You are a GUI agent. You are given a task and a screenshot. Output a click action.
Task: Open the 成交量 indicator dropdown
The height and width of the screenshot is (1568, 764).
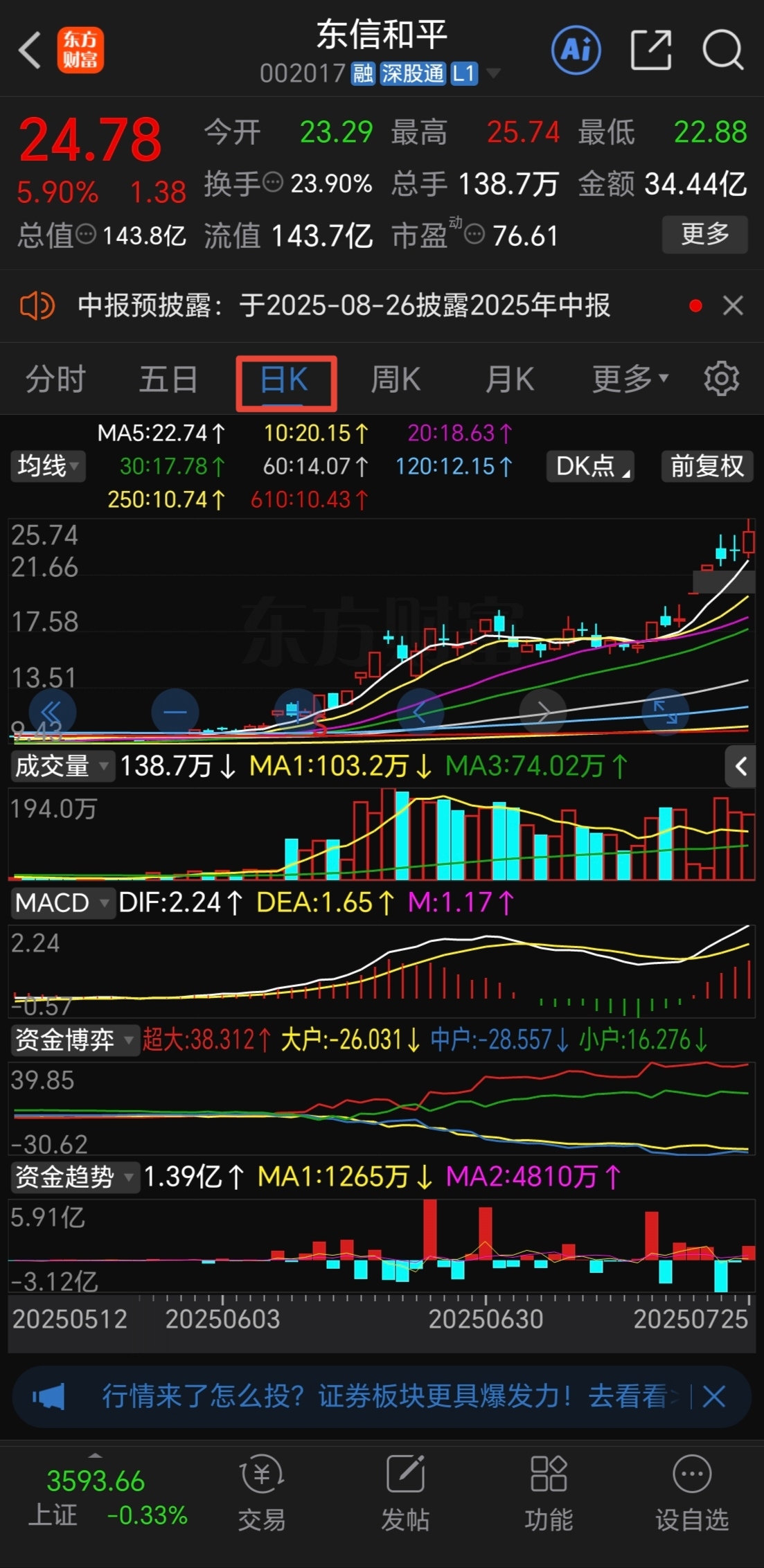(x=62, y=766)
